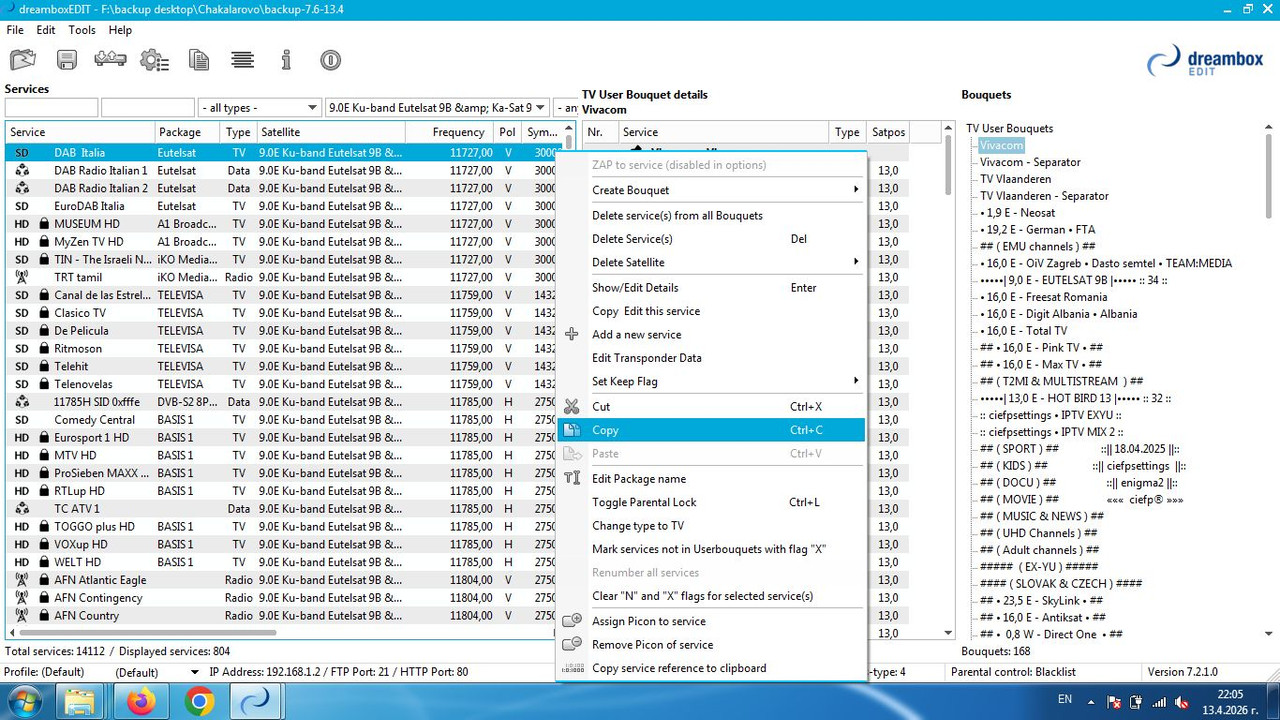Click the open folder toolbar icon
Screen dimensions: 1280x720
(x=22, y=60)
